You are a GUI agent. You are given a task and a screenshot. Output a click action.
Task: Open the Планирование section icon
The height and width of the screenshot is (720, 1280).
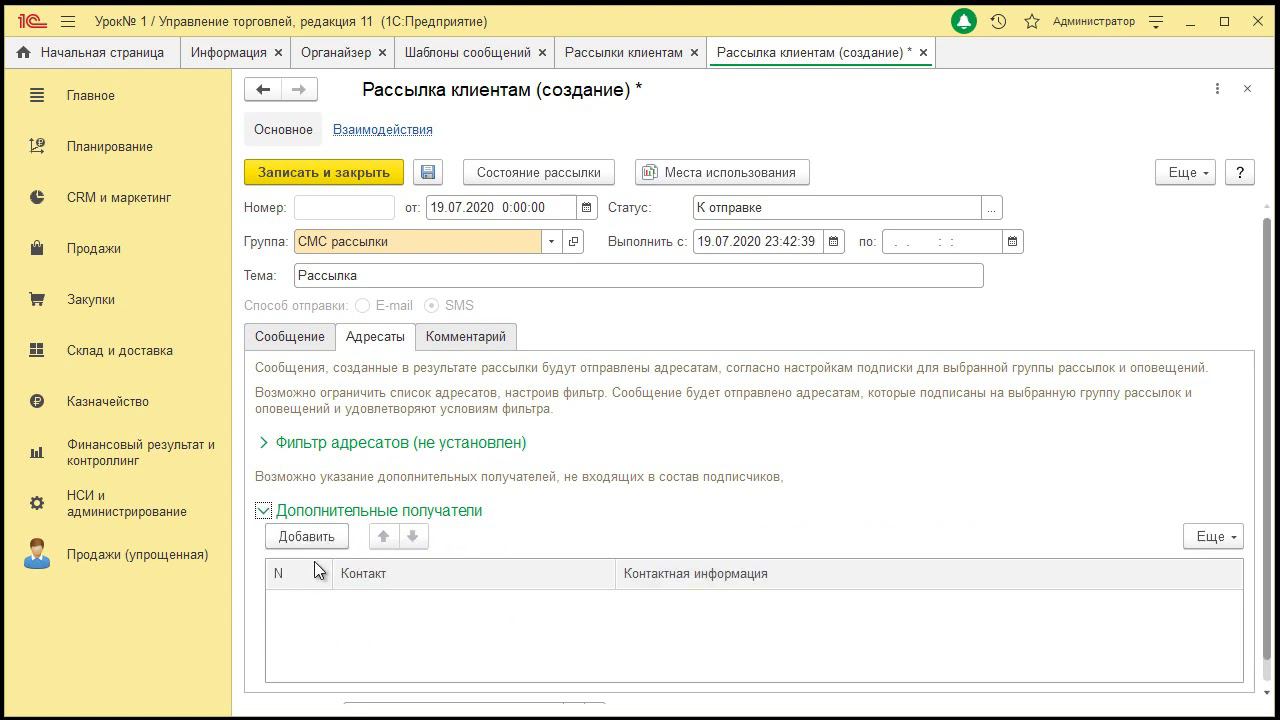37,146
